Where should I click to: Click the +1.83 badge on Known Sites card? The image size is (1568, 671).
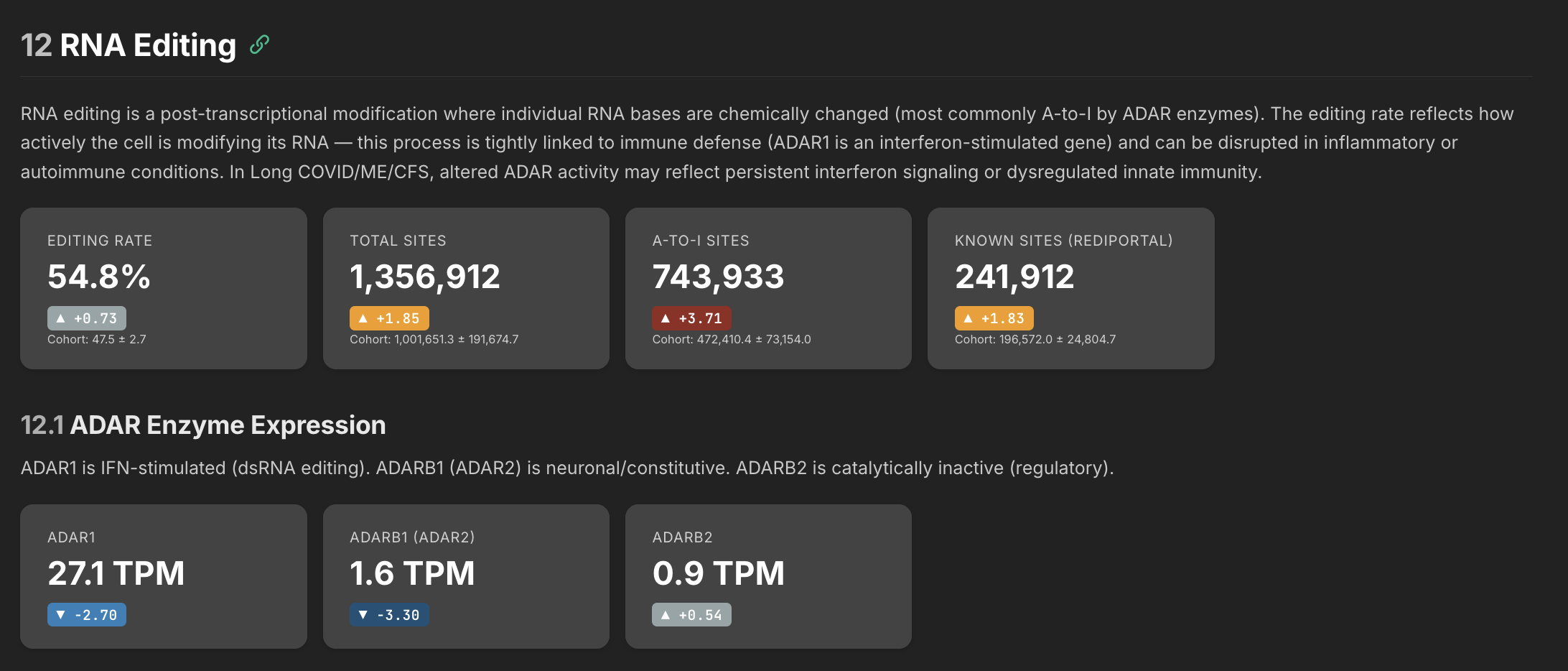pyautogui.click(x=995, y=318)
